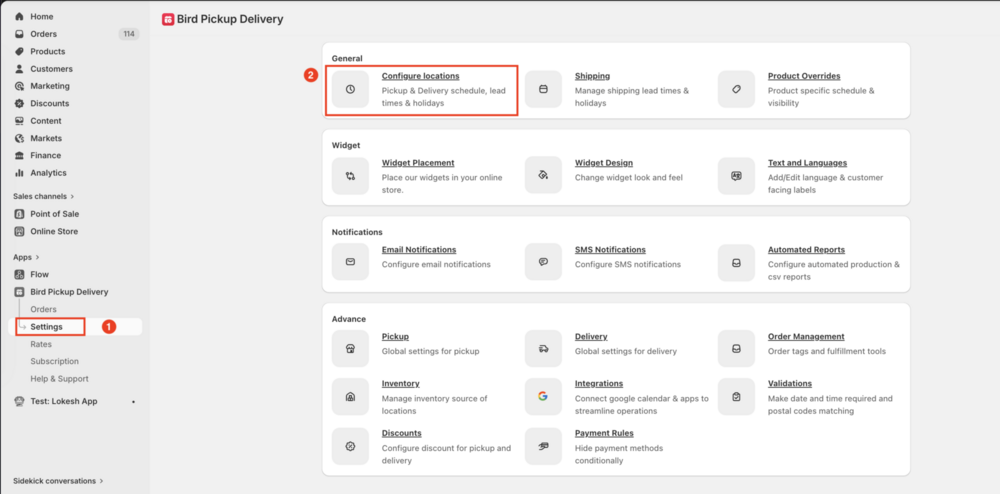Click the SMS Notifications chat icon
Screen dimensions: 1000x494
click(543, 262)
